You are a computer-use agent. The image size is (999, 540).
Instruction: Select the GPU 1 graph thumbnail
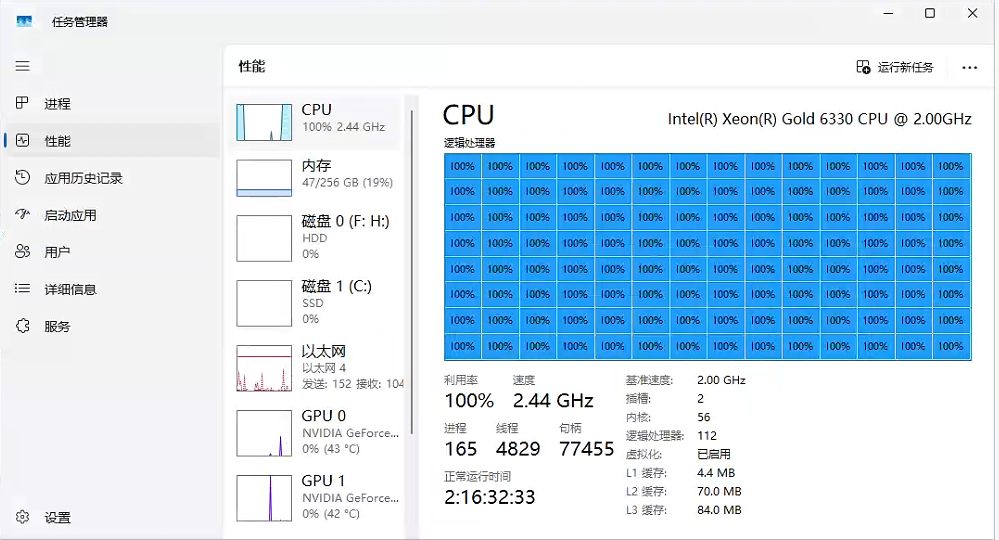pyautogui.click(x=264, y=498)
